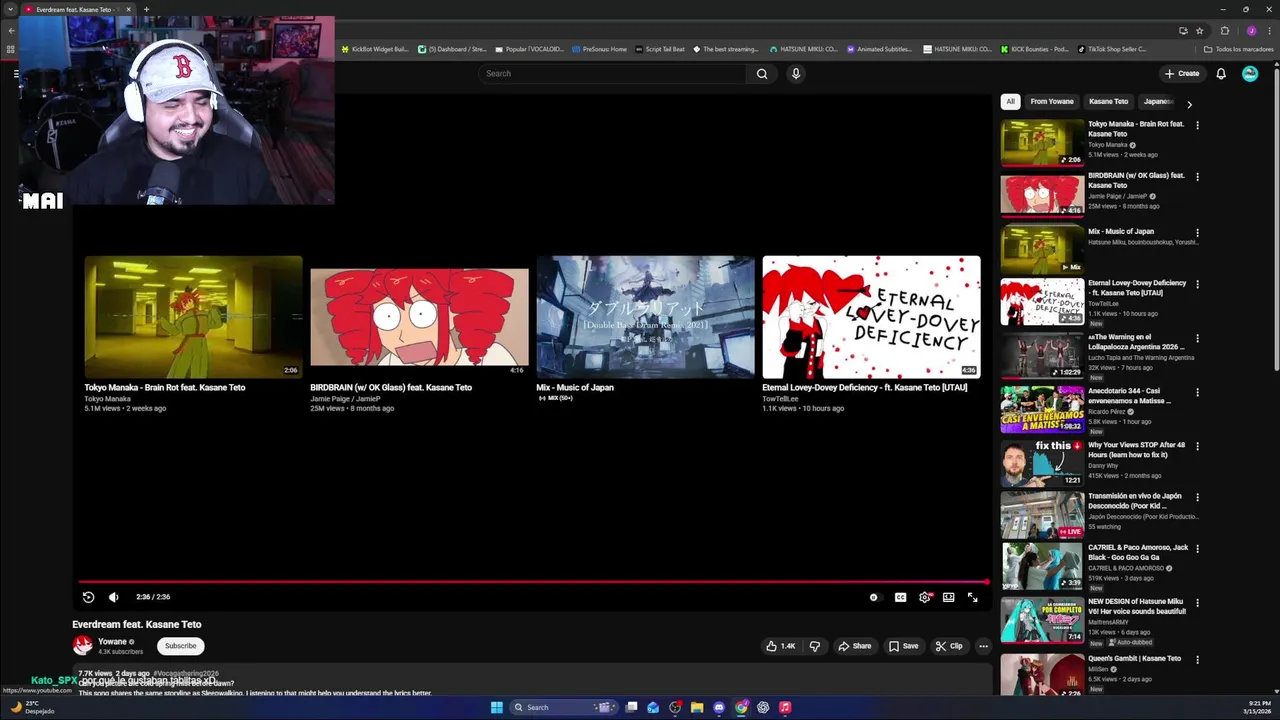Subscribe to Yowane channel
Viewport: 1280px width, 720px height.
click(x=180, y=646)
